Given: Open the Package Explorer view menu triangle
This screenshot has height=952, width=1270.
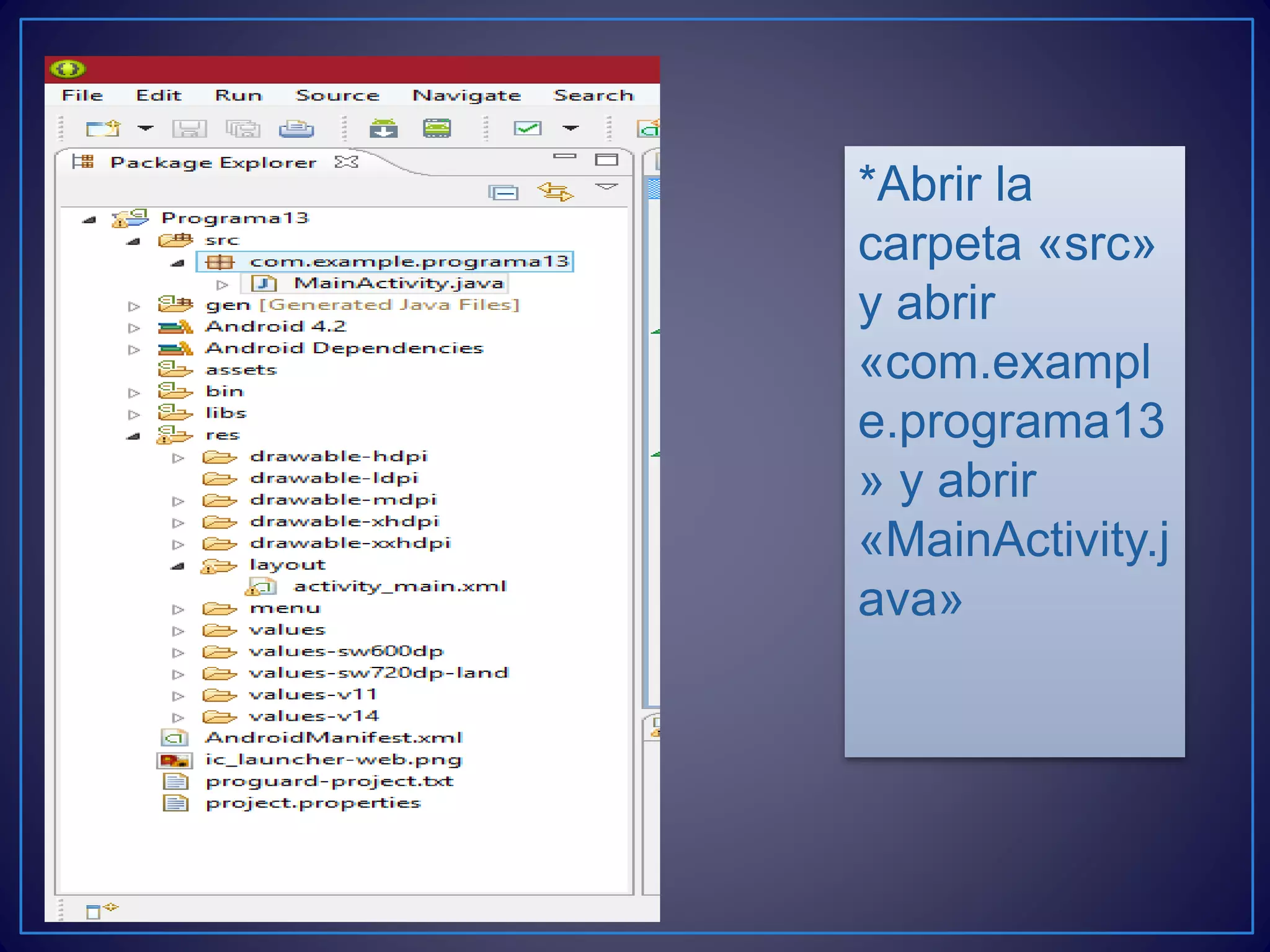Looking at the screenshot, I should pos(606,187).
